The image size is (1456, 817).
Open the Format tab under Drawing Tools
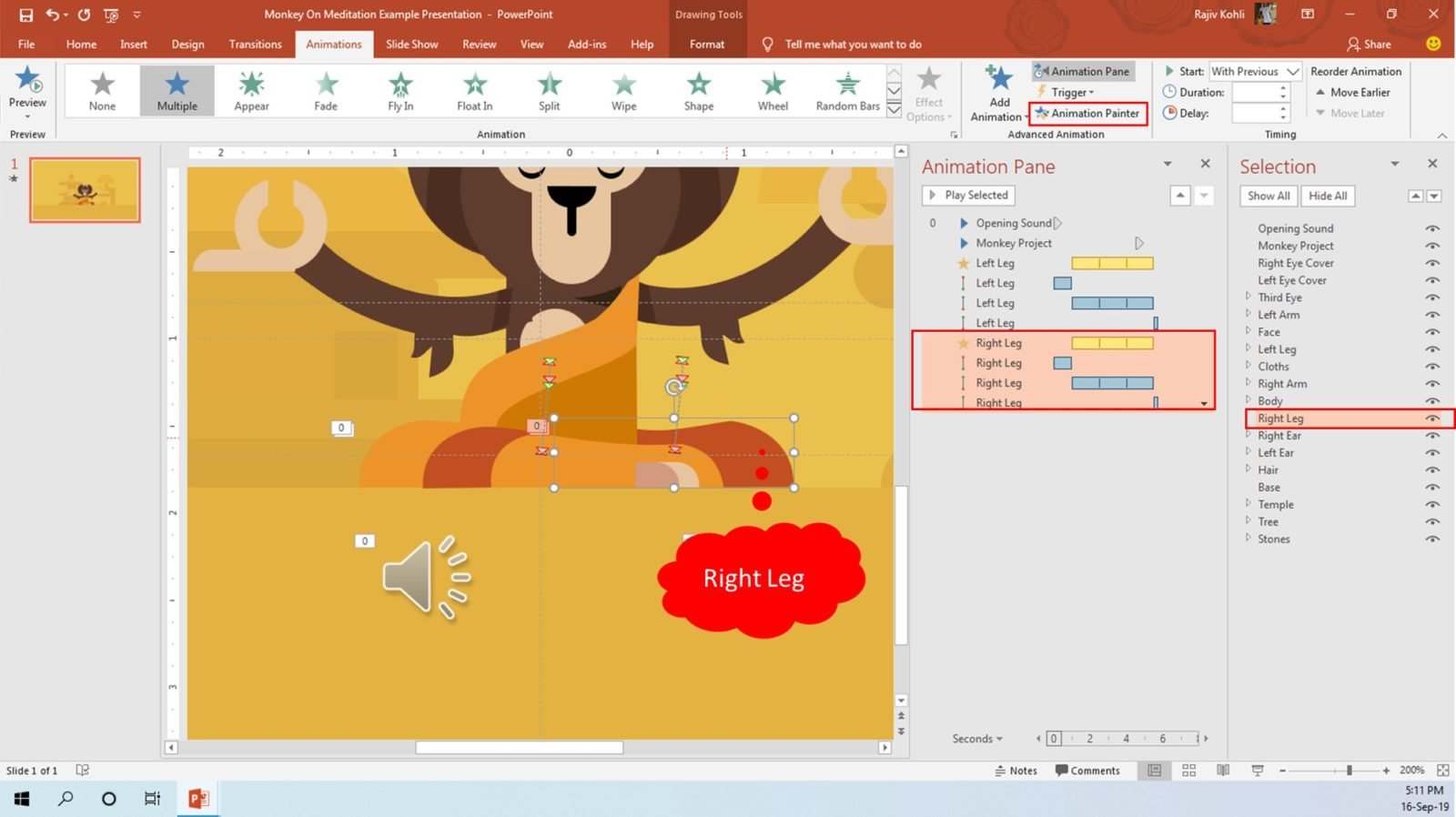tap(707, 44)
